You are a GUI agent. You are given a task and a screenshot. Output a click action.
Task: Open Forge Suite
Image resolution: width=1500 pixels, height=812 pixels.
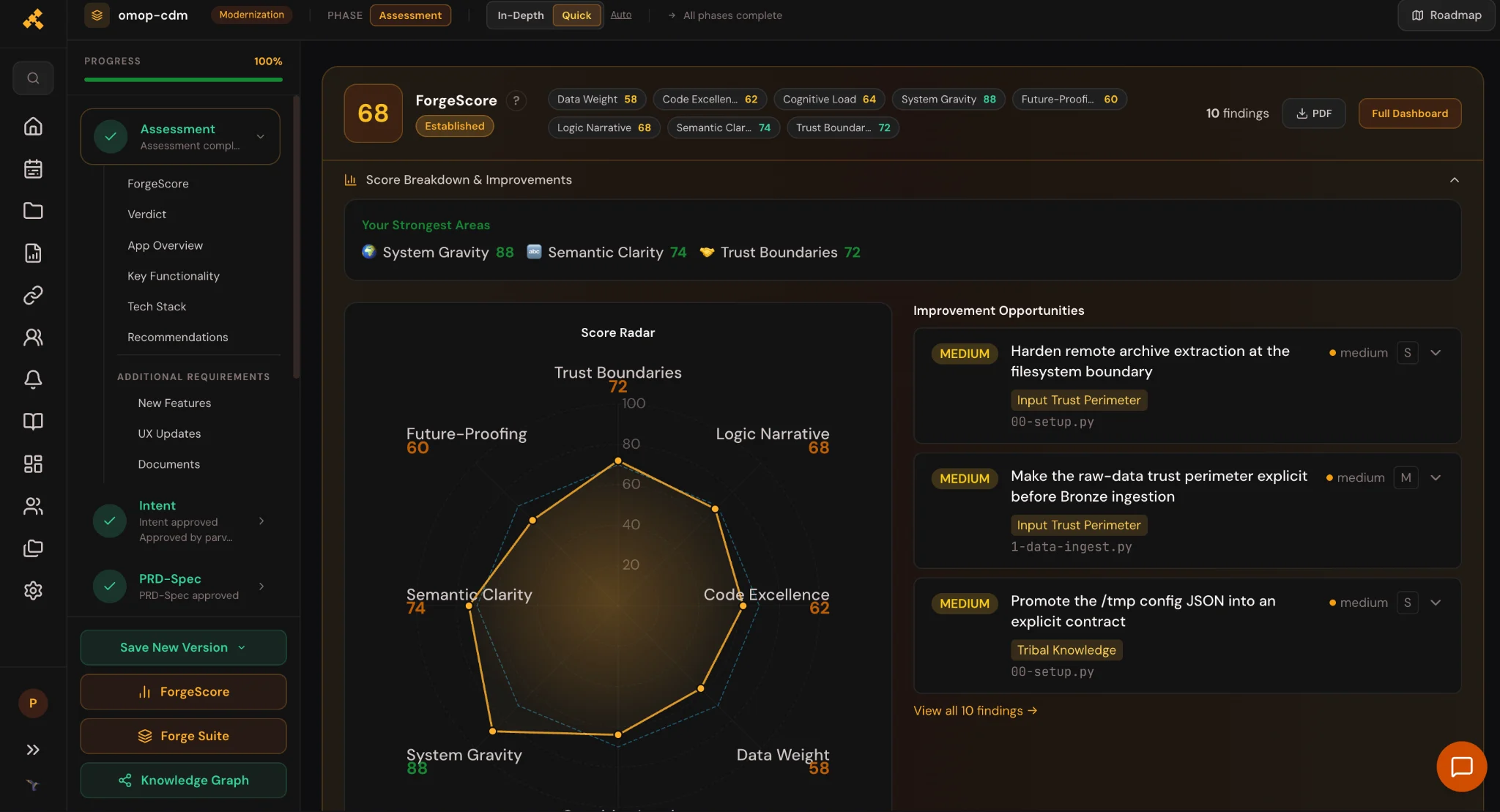[183, 737]
